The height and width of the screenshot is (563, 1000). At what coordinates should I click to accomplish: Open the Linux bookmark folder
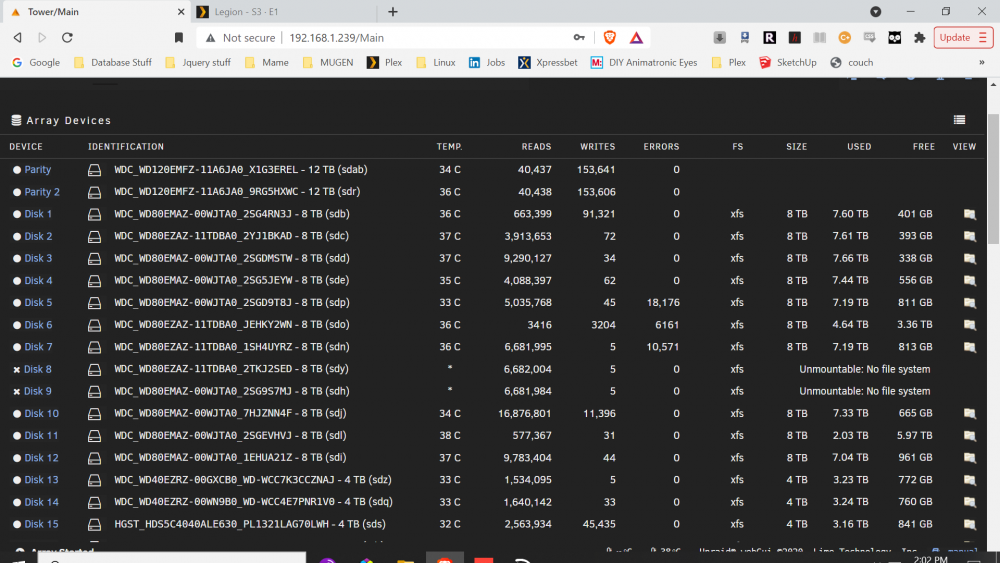pyautogui.click(x=436, y=62)
